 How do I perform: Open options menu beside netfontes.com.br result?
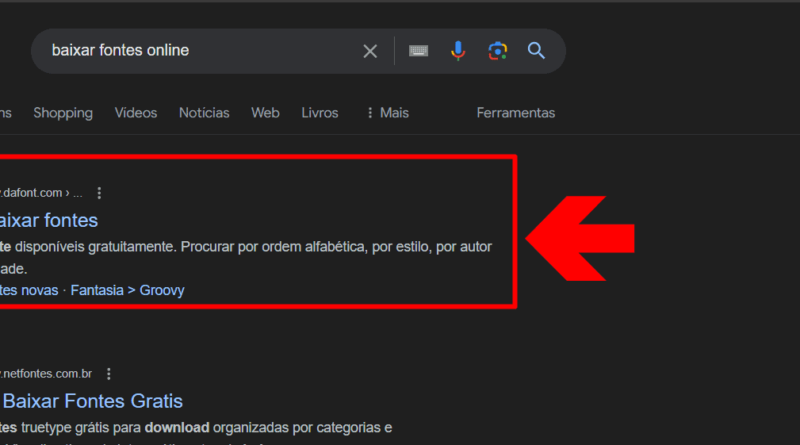(x=109, y=374)
